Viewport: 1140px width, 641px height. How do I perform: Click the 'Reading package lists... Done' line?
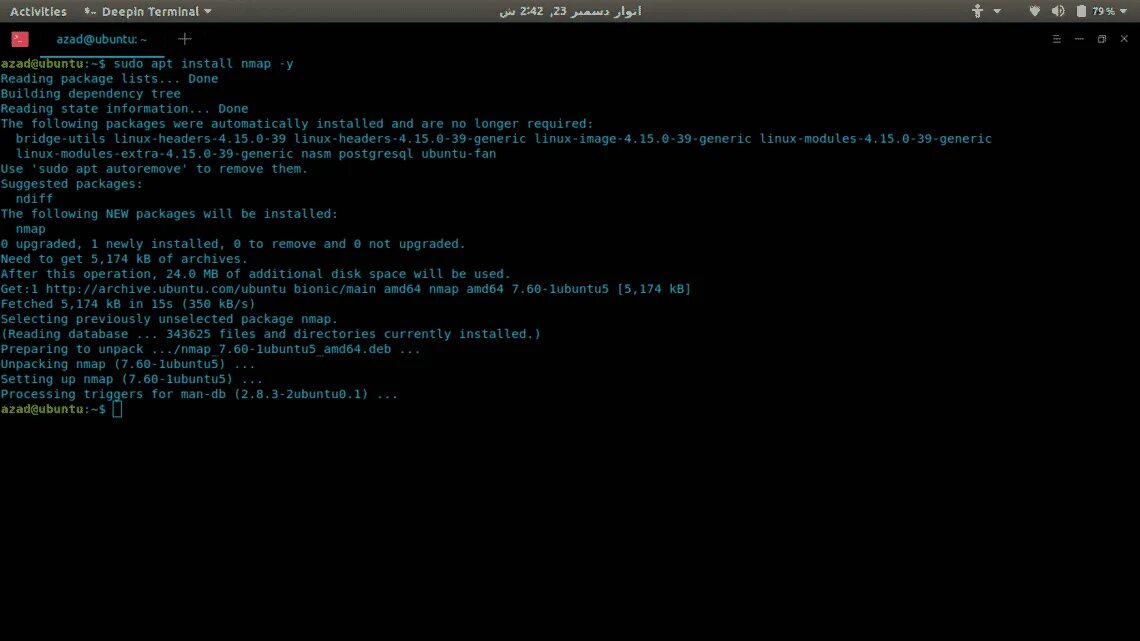[109, 78]
